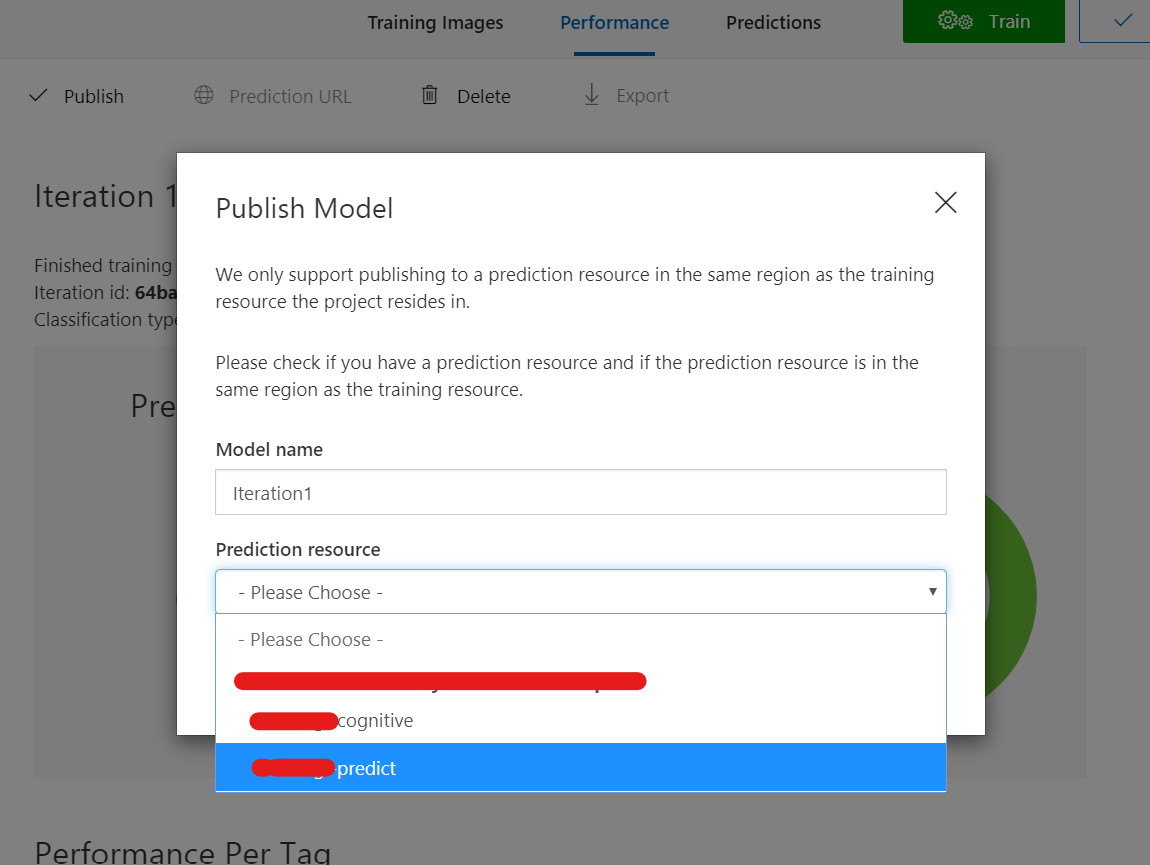The height and width of the screenshot is (865, 1150).
Task: Click the Delete trash can icon
Action: [430, 95]
